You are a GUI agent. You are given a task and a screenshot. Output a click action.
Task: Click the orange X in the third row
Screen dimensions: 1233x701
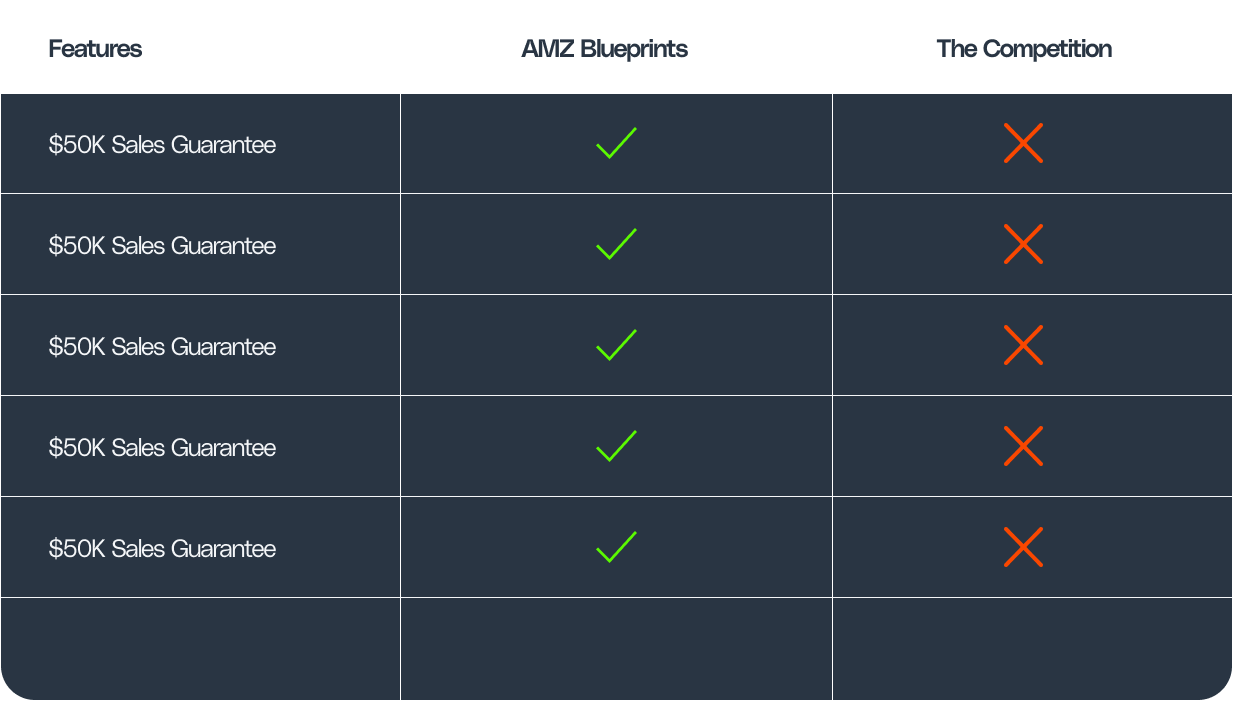pos(1023,346)
